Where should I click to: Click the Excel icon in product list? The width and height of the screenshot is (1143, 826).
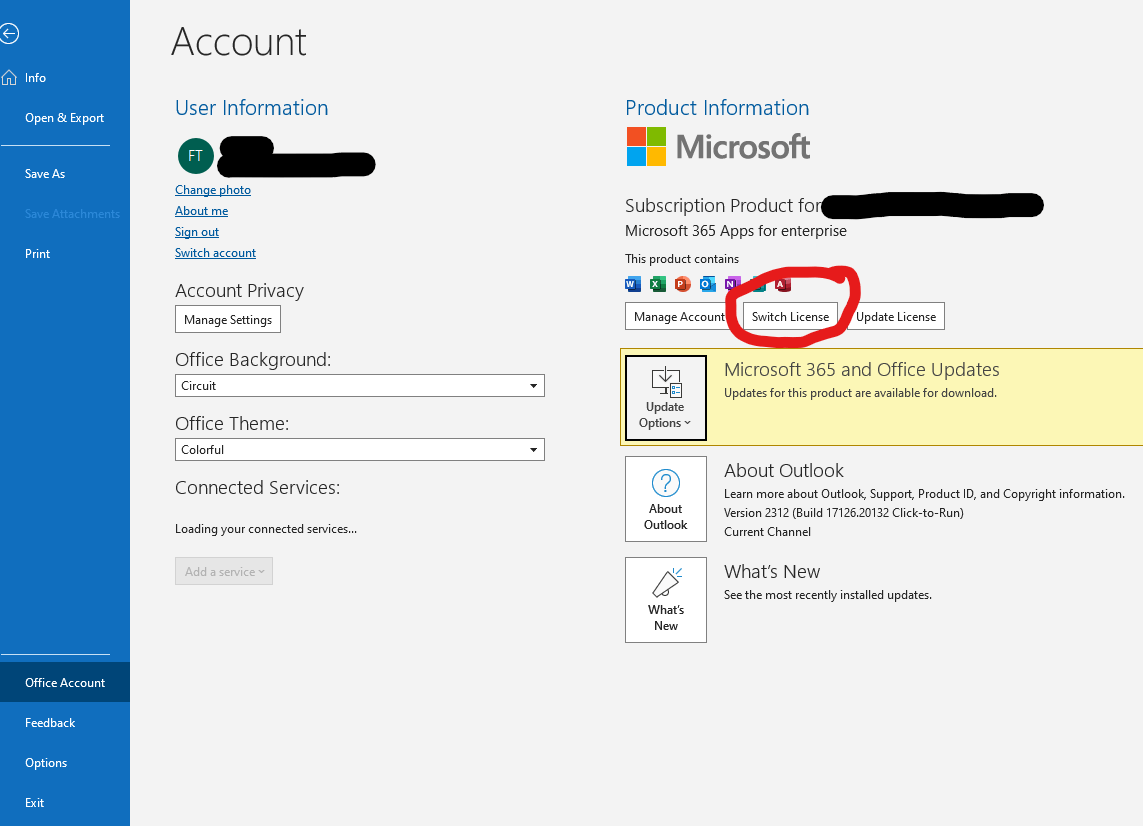657,284
